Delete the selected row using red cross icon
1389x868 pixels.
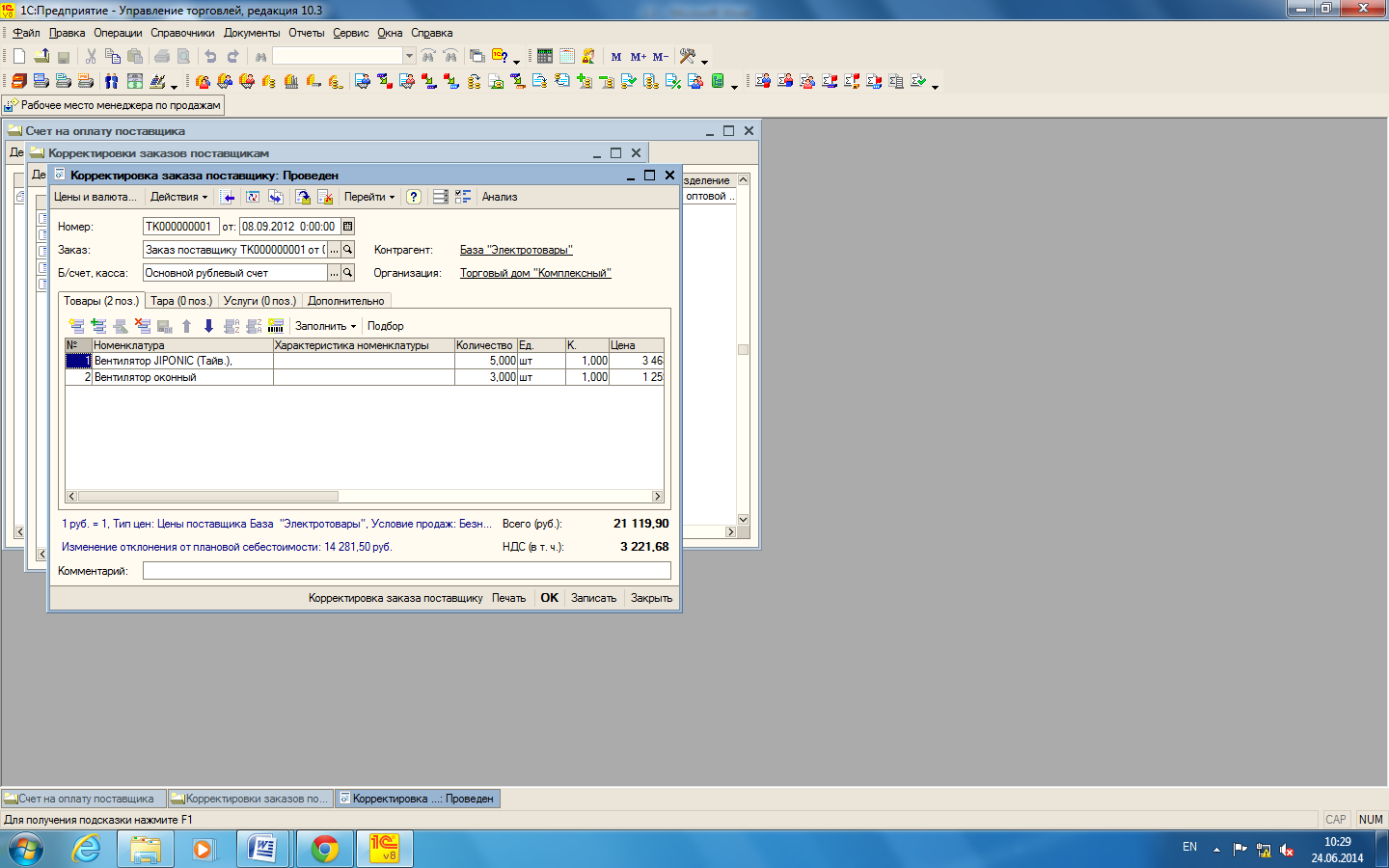tap(143, 326)
